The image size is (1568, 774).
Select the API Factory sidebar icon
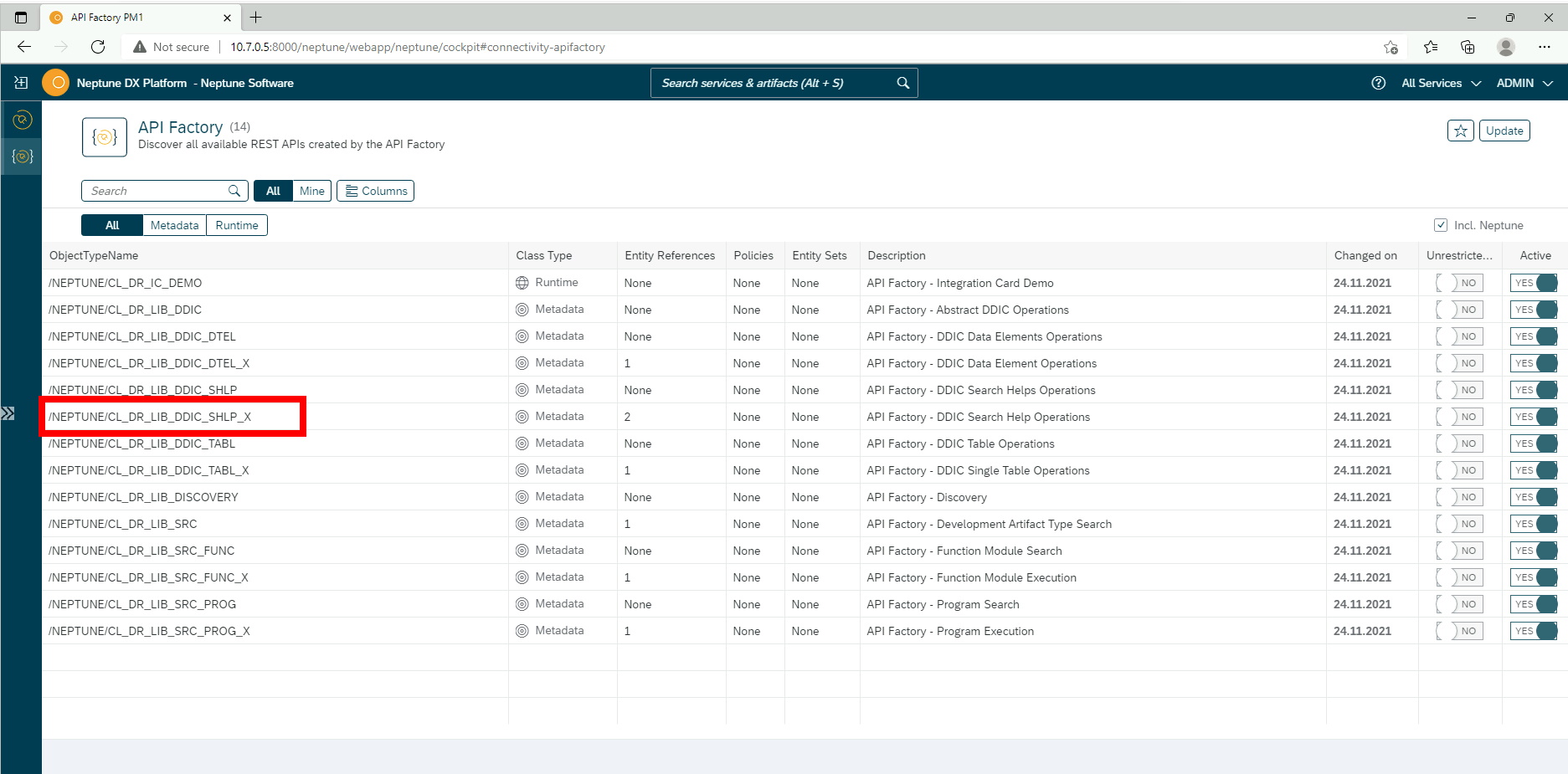pyautogui.click(x=22, y=156)
